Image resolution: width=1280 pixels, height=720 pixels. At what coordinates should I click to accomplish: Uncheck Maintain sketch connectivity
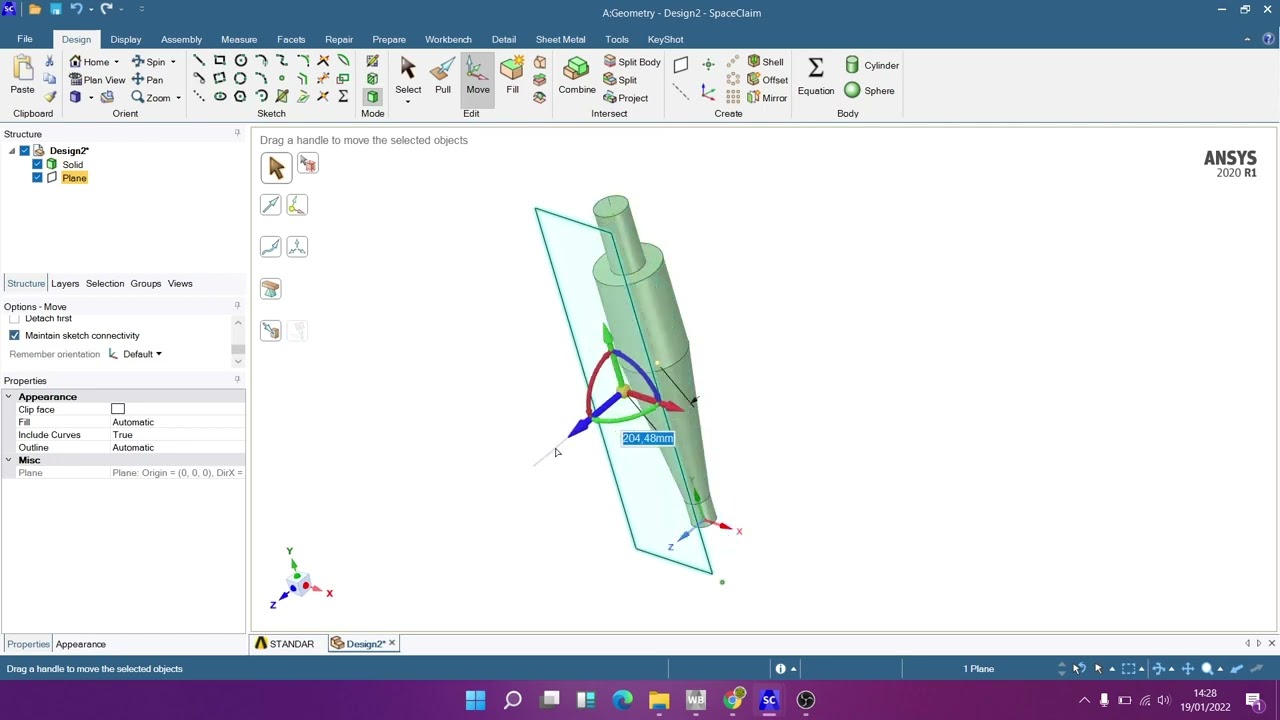click(x=14, y=336)
